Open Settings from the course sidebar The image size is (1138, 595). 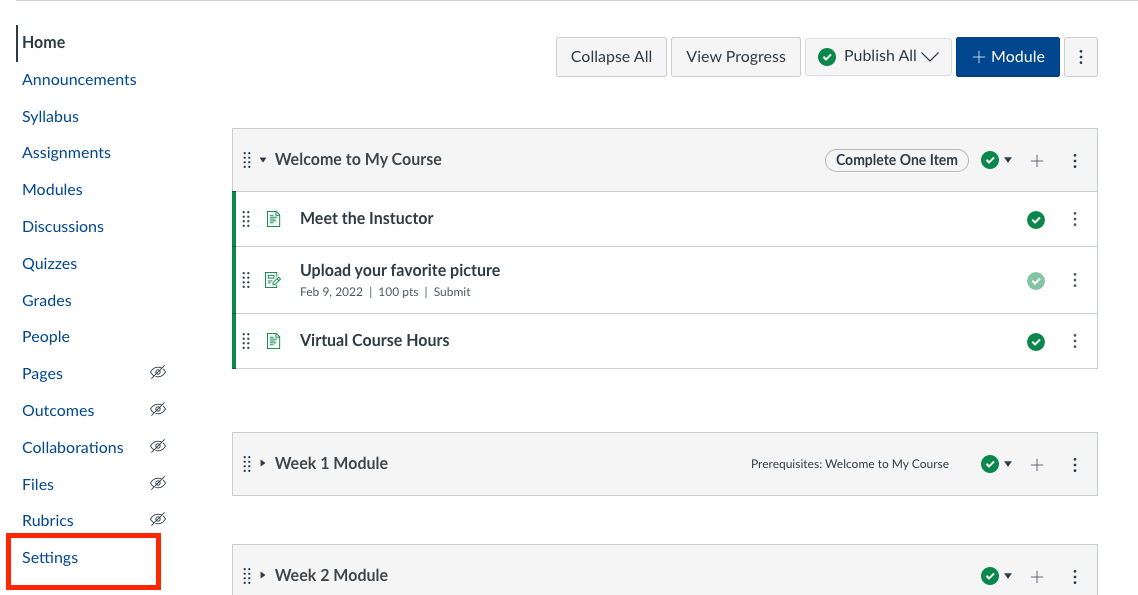[x=49, y=557]
